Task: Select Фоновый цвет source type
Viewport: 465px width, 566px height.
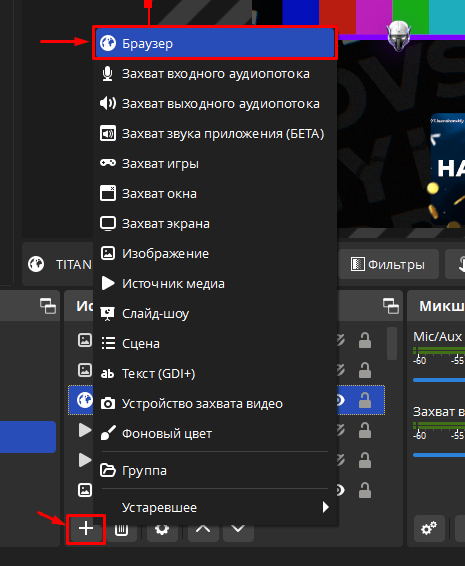Action: [215, 433]
